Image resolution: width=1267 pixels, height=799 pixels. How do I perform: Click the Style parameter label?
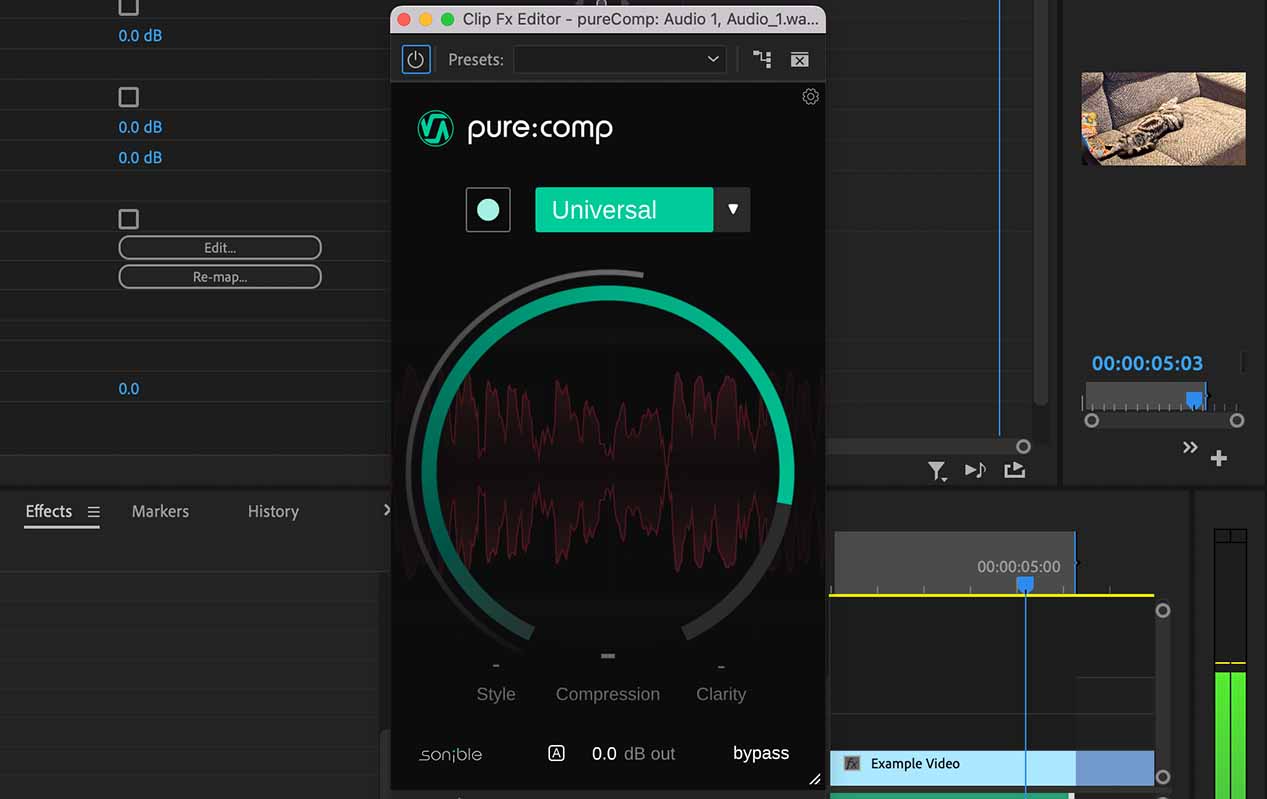coord(496,694)
